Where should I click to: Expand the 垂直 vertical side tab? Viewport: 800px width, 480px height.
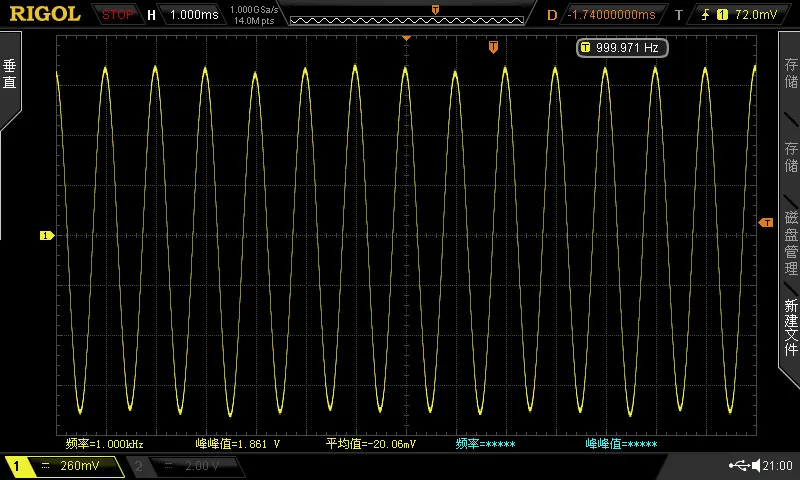click(x=10, y=74)
